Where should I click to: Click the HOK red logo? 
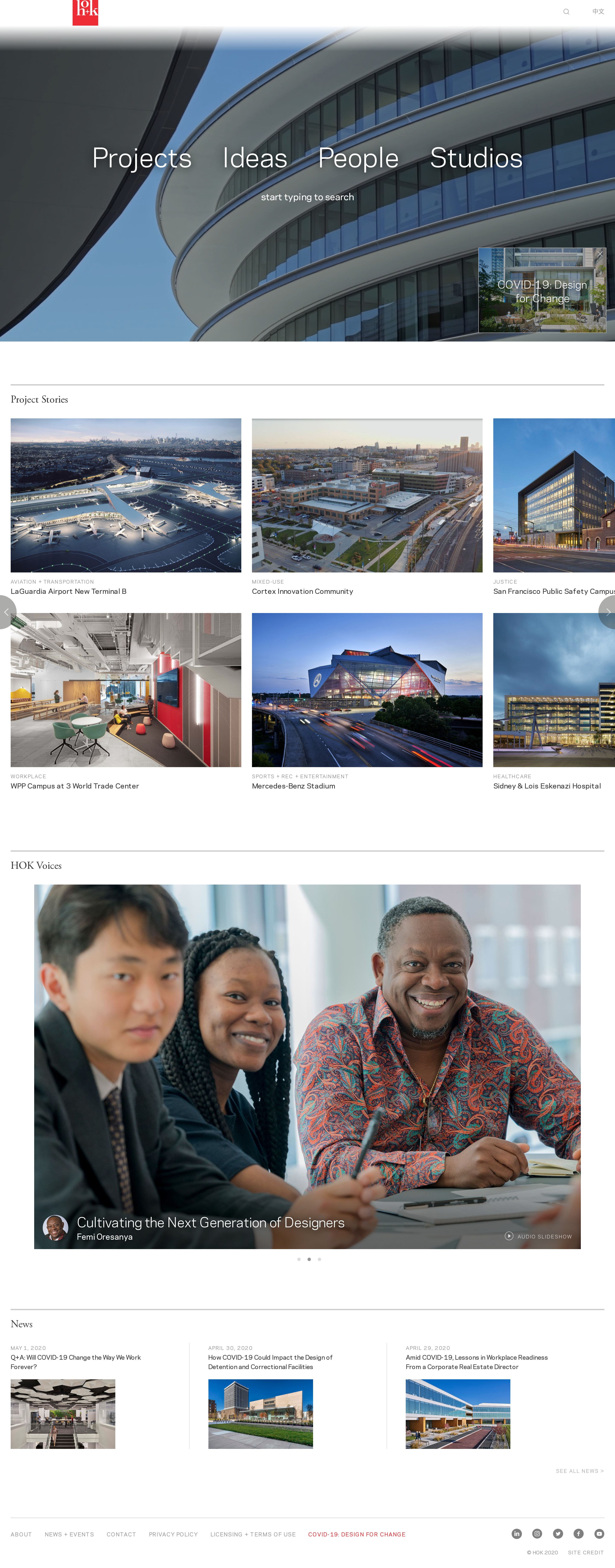85,12
